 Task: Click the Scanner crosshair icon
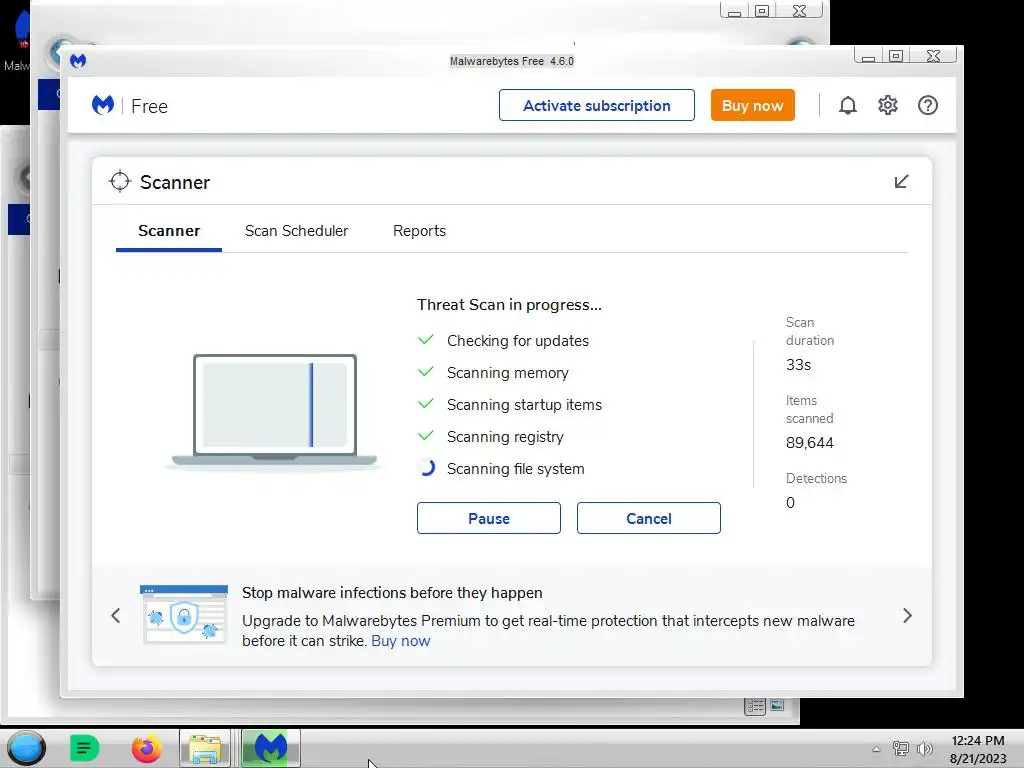[x=120, y=182]
